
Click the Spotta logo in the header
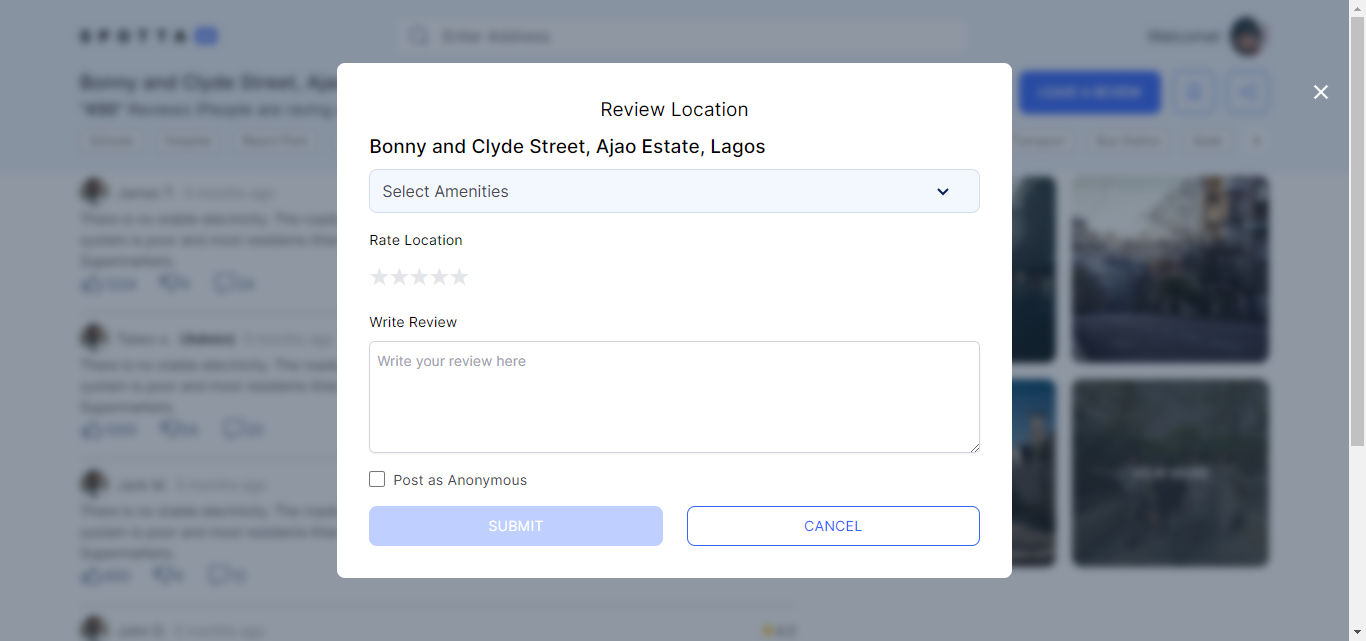pos(149,37)
